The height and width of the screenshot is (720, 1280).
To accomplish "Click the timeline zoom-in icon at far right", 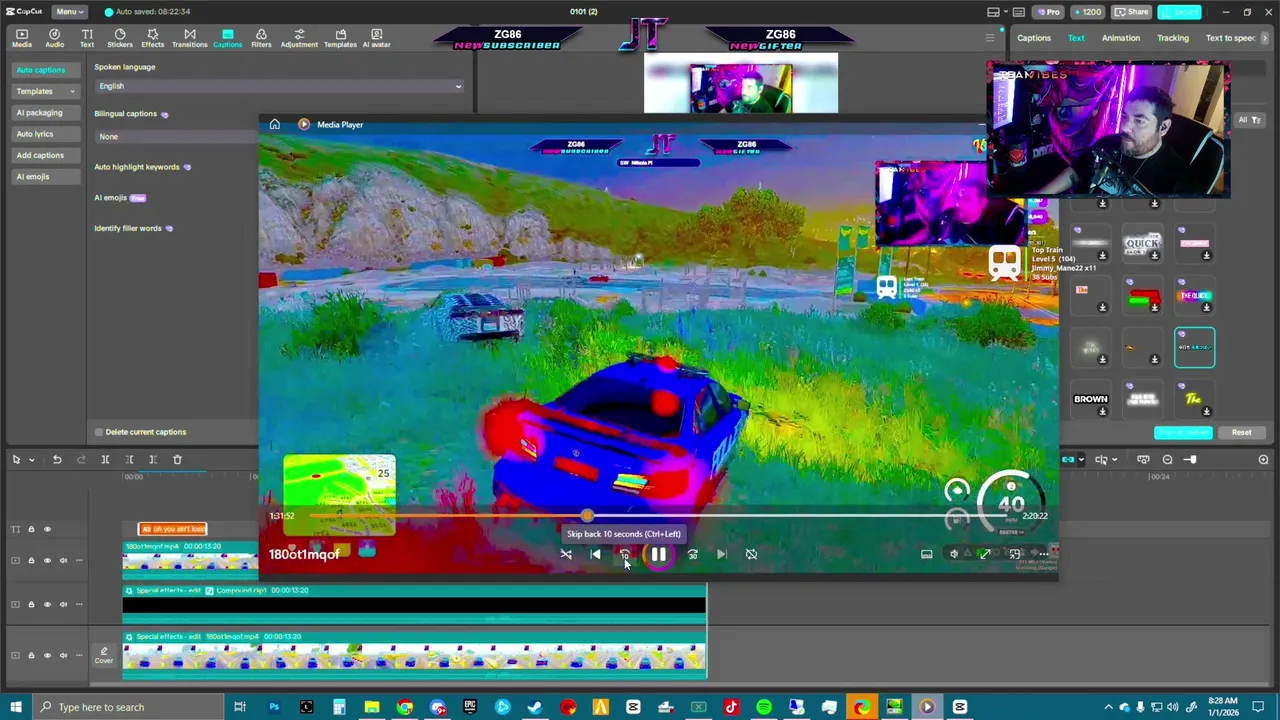I will [x=1263, y=460].
